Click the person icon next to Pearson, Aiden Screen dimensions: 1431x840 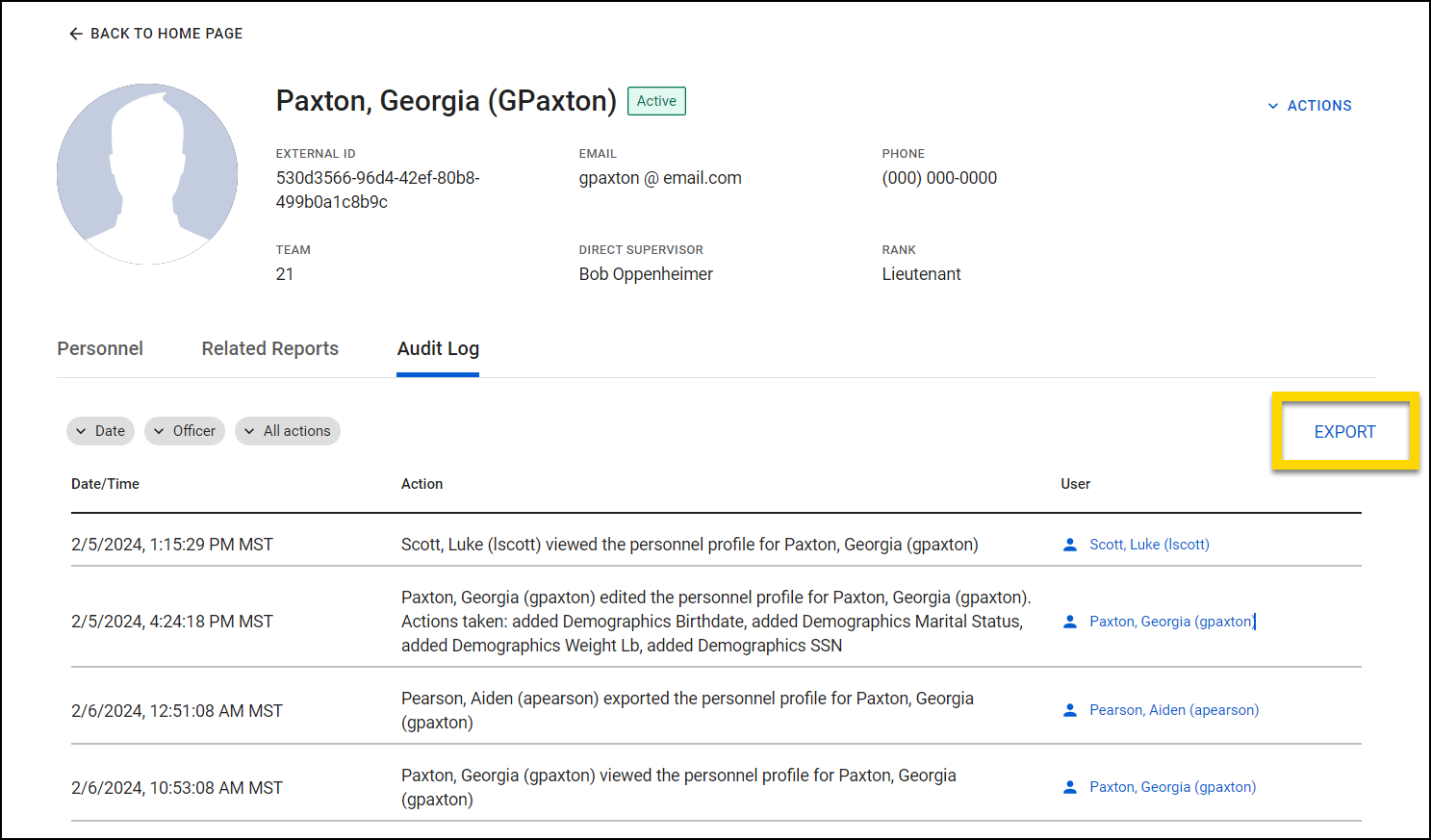point(1069,710)
